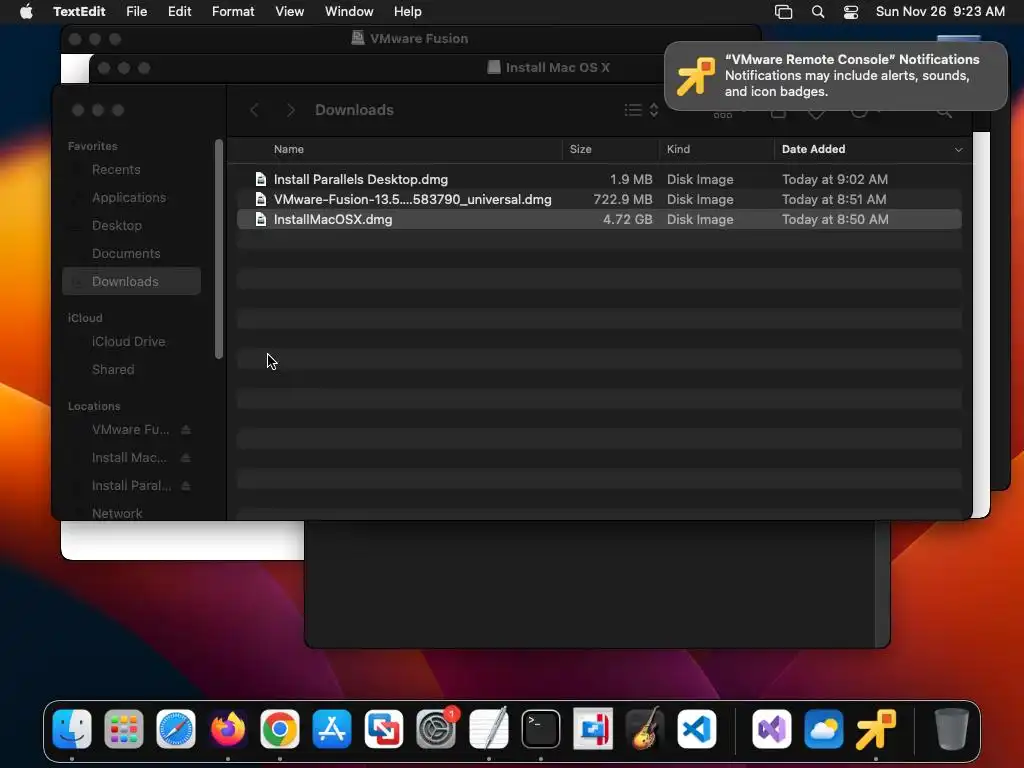
Task: Open Terminal from the Dock
Action: pos(541,729)
